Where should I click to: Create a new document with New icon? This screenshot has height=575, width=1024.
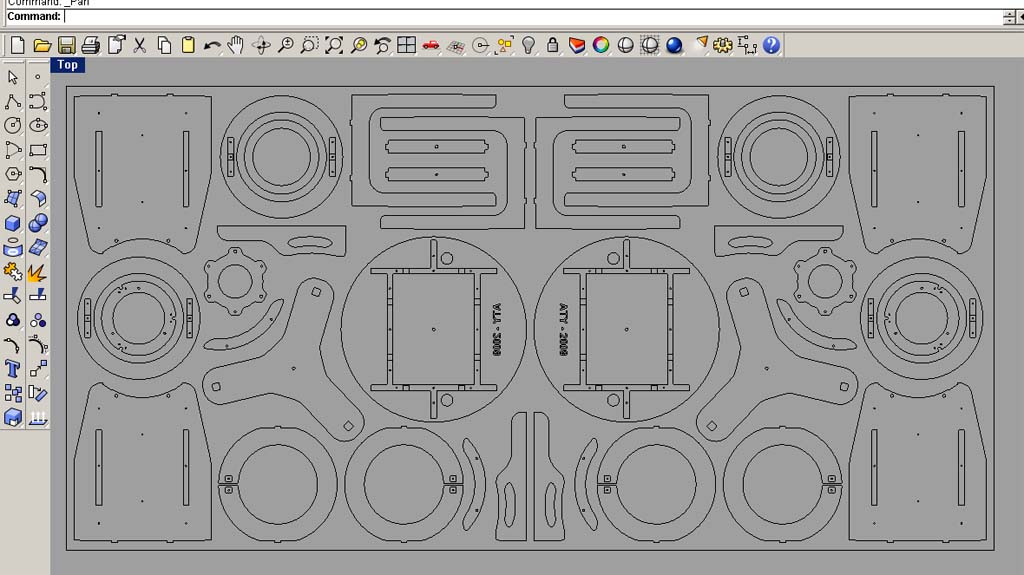pos(17,45)
